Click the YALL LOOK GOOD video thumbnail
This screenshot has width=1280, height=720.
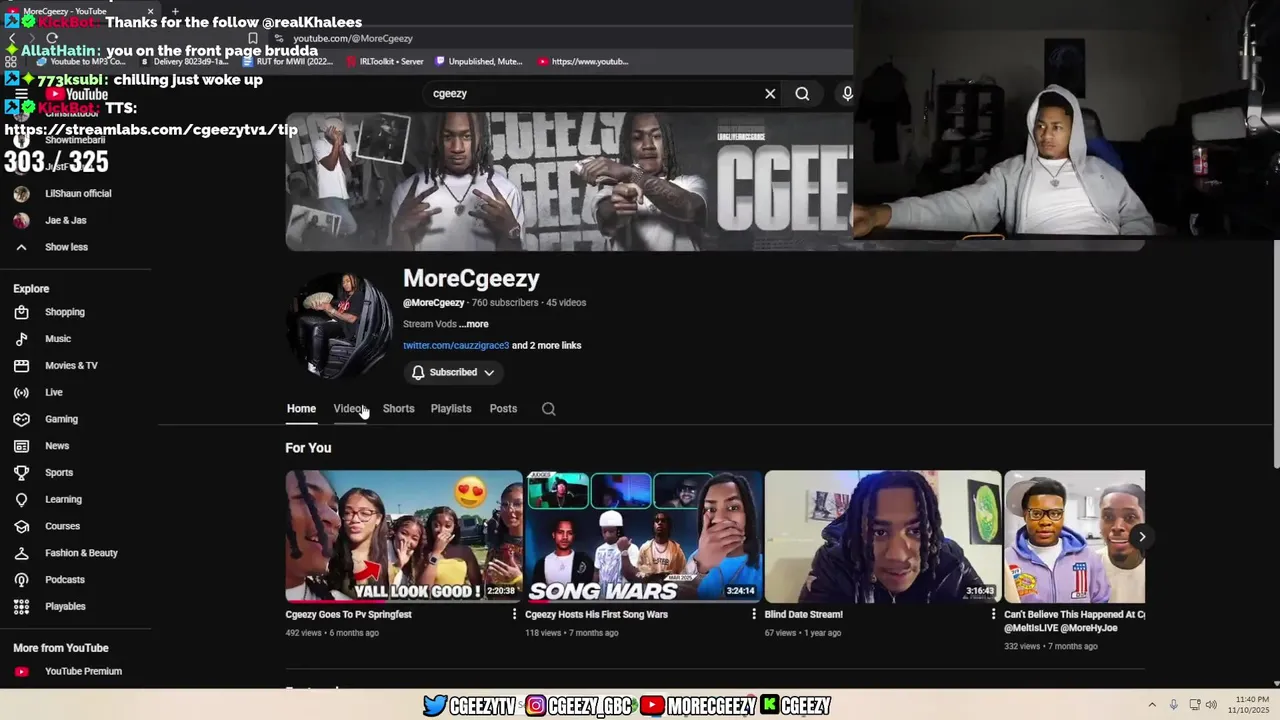point(404,537)
